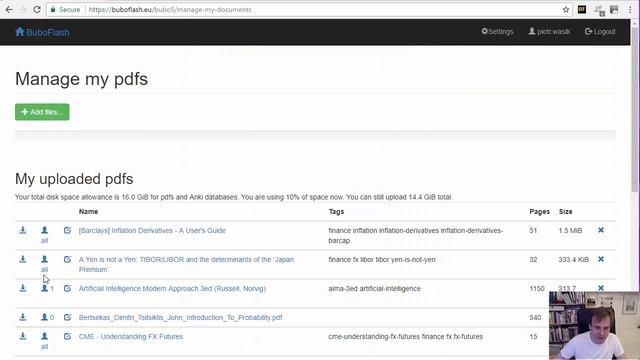
Task: Download the Barclays Inflation Derivatives pdf
Action: (x=23, y=230)
